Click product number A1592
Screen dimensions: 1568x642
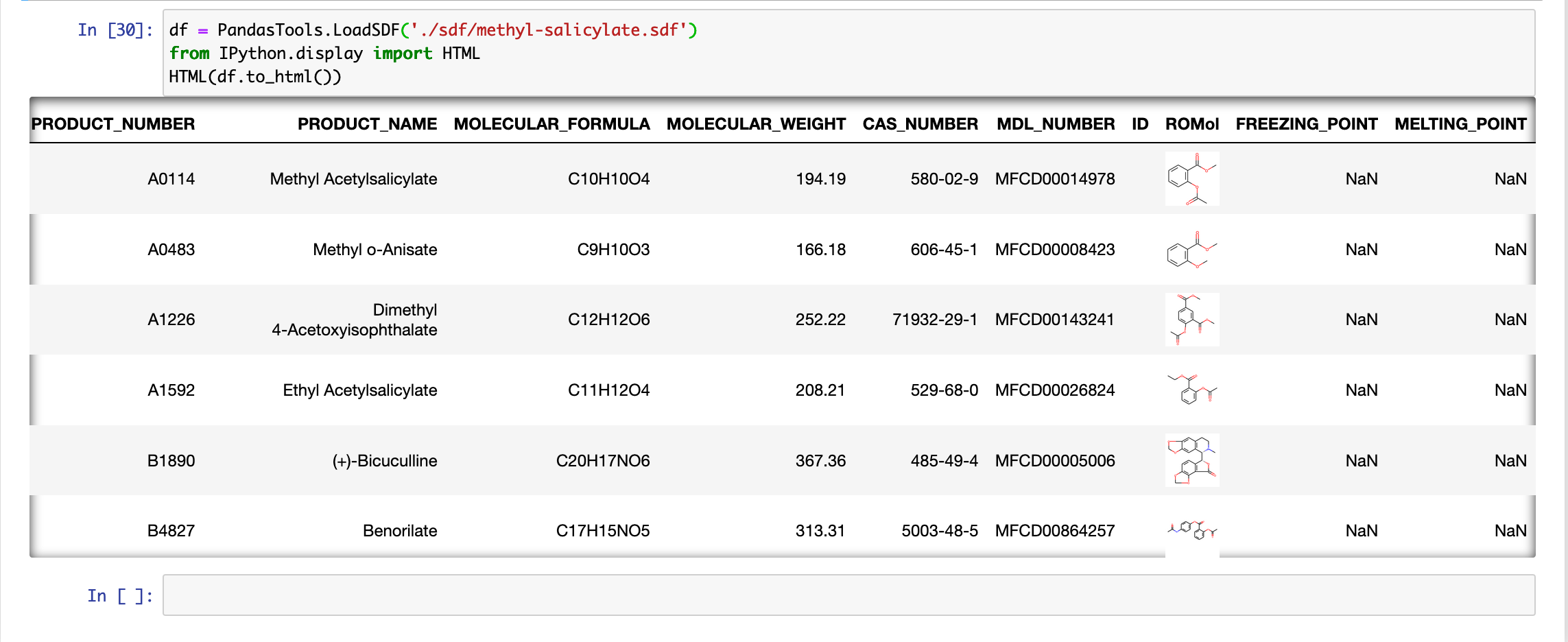[171, 390]
